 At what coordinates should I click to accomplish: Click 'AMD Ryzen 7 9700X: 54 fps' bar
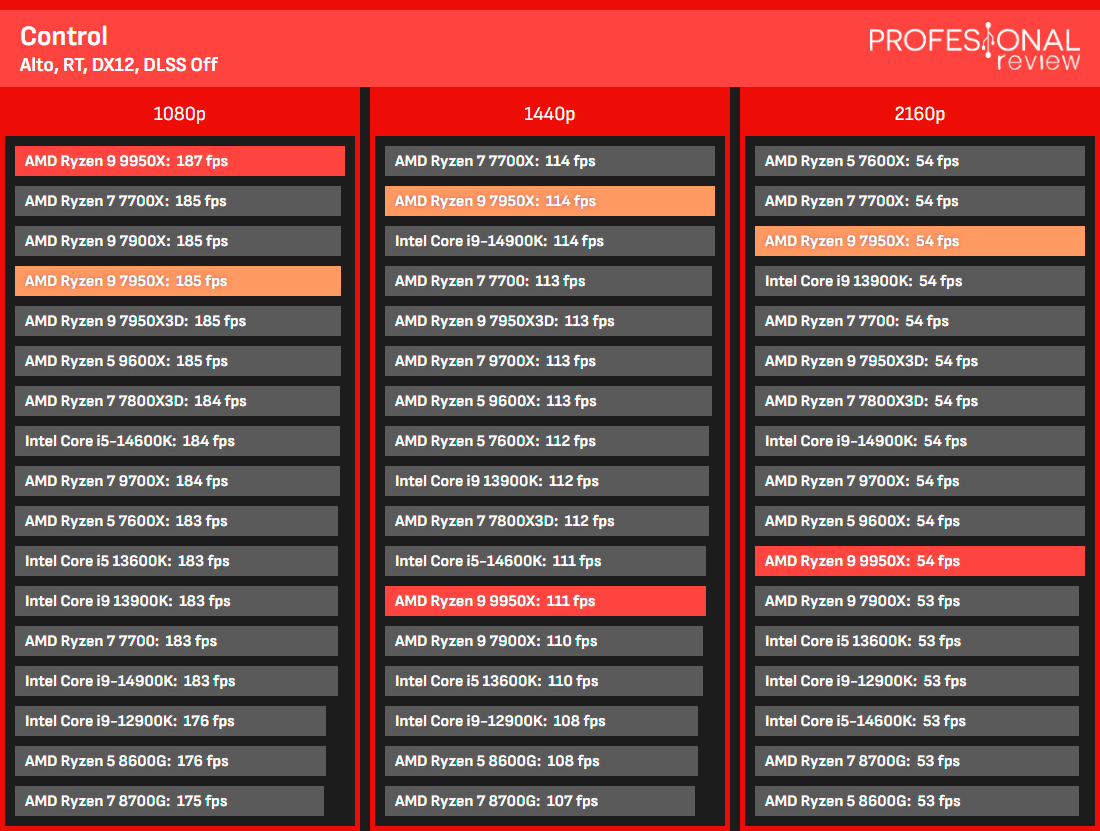[920, 480]
